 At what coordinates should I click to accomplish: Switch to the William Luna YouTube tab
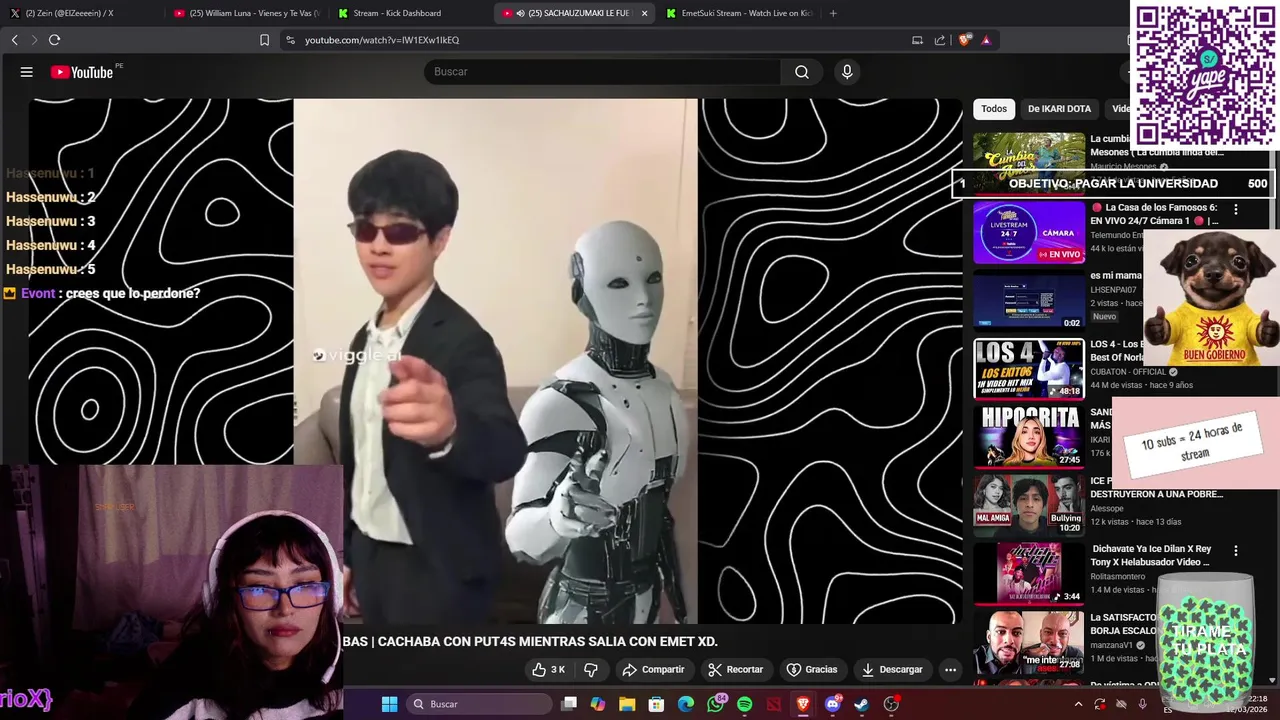tap(245, 13)
